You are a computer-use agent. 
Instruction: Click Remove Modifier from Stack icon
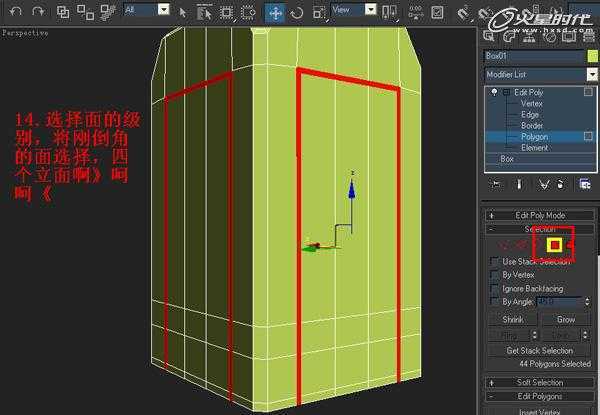click(x=561, y=184)
